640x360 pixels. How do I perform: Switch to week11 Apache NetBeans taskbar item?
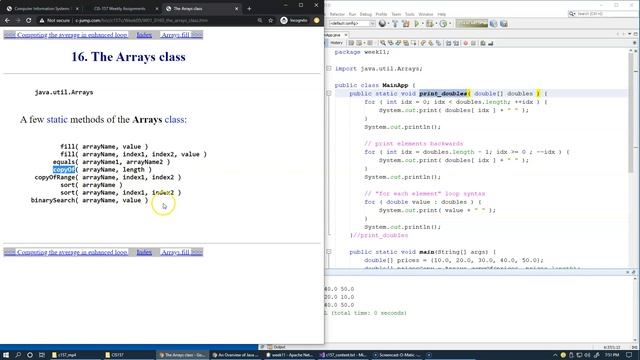(290, 355)
